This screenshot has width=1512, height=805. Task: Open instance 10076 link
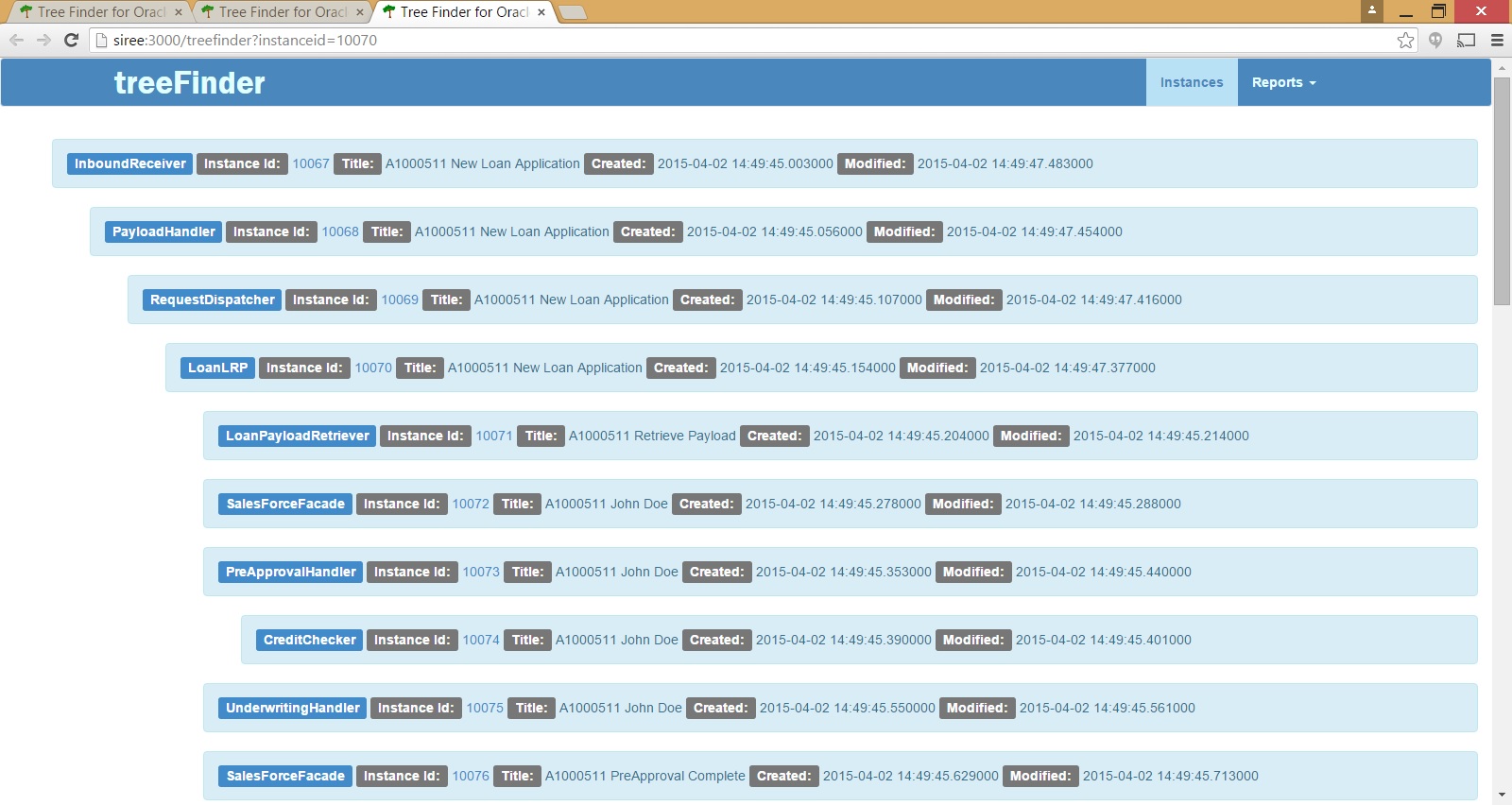(x=471, y=776)
